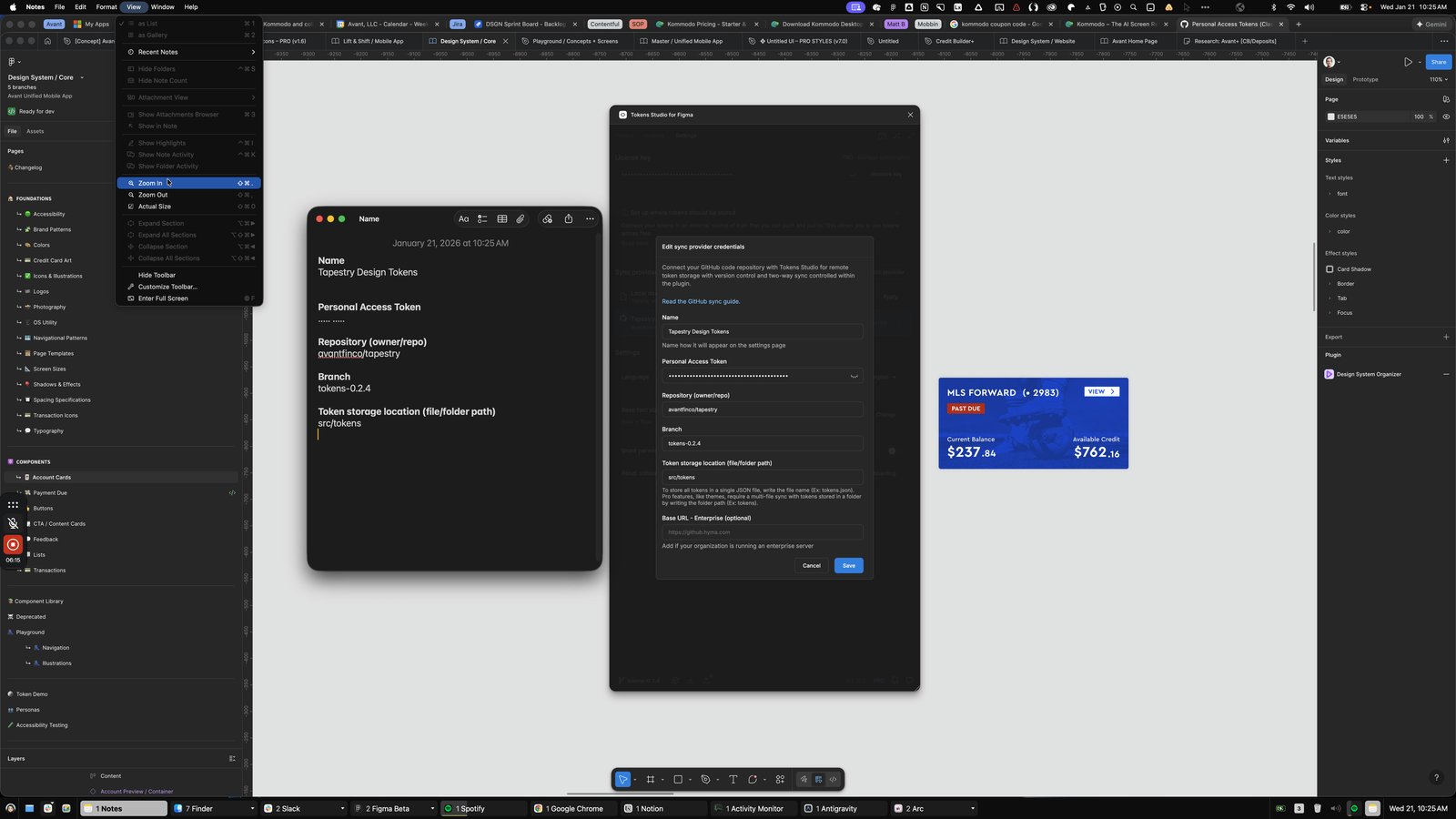Open Read the GitHub sync guide link
1456x819 pixels.
pyautogui.click(x=701, y=301)
